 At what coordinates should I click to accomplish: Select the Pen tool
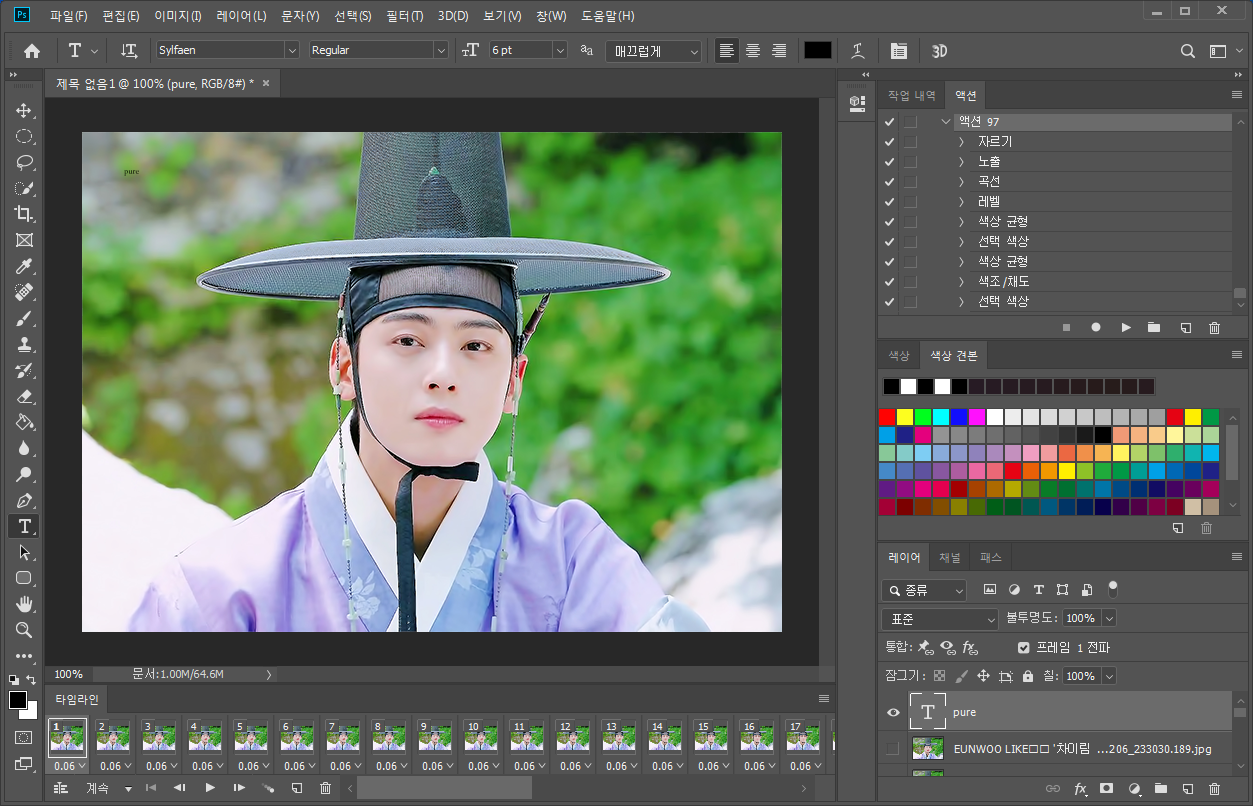(24, 500)
